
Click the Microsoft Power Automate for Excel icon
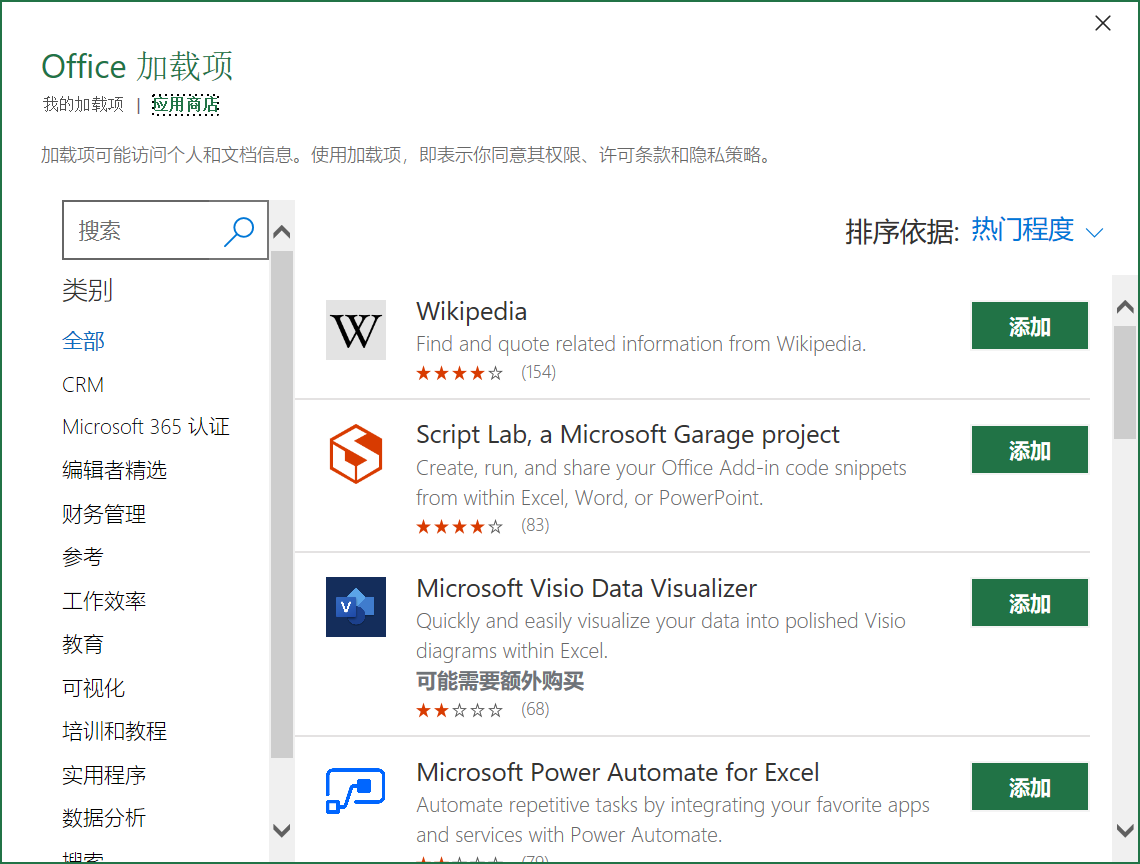tap(355, 790)
